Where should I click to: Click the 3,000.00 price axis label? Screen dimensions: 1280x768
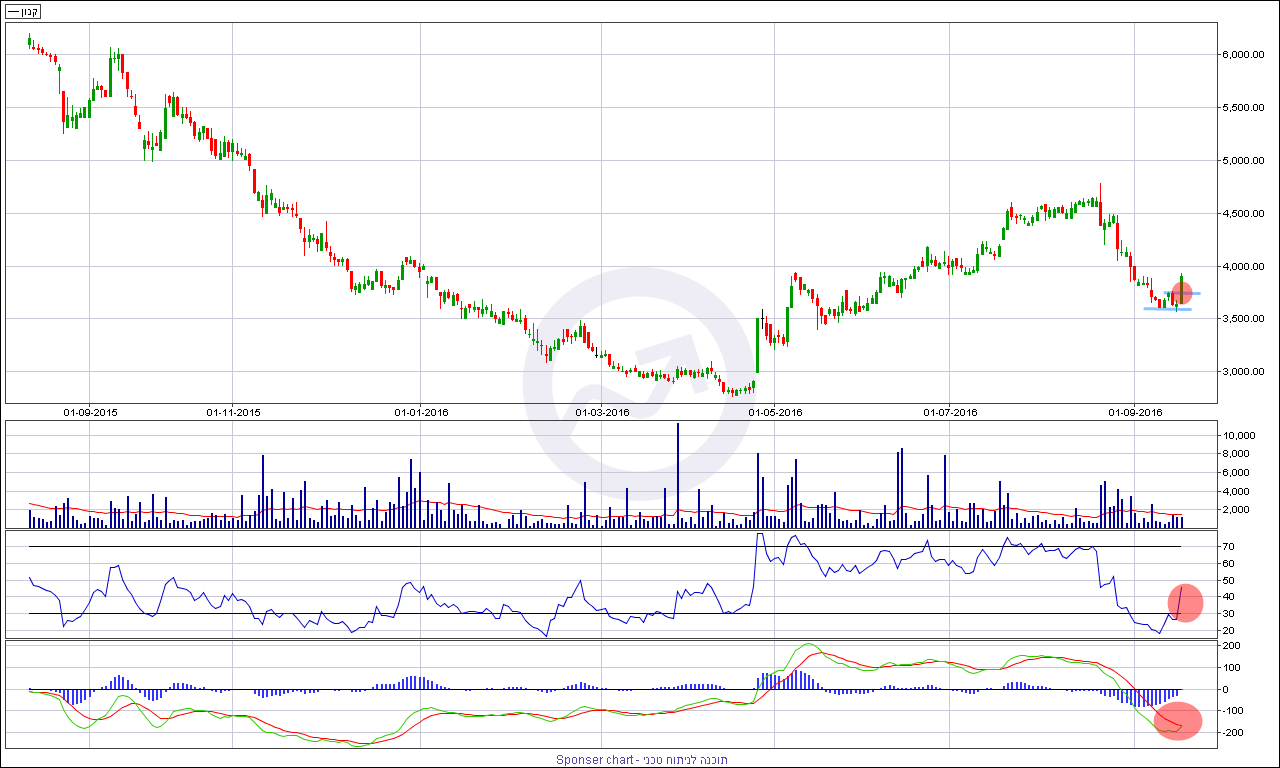(x=1247, y=372)
